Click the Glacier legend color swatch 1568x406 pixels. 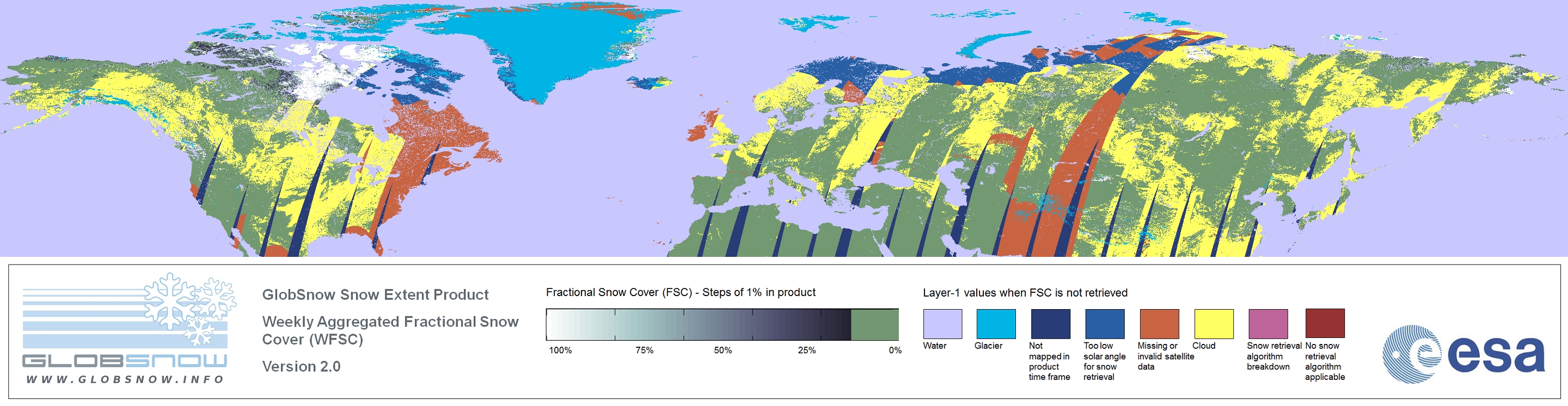[x=996, y=324]
